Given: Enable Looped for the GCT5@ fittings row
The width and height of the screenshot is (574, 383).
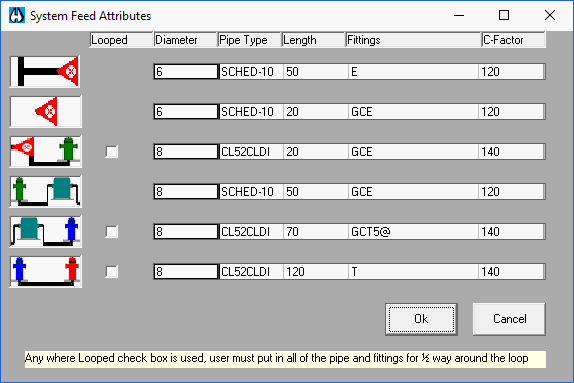Looking at the screenshot, I should pyautogui.click(x=112, y=231).
